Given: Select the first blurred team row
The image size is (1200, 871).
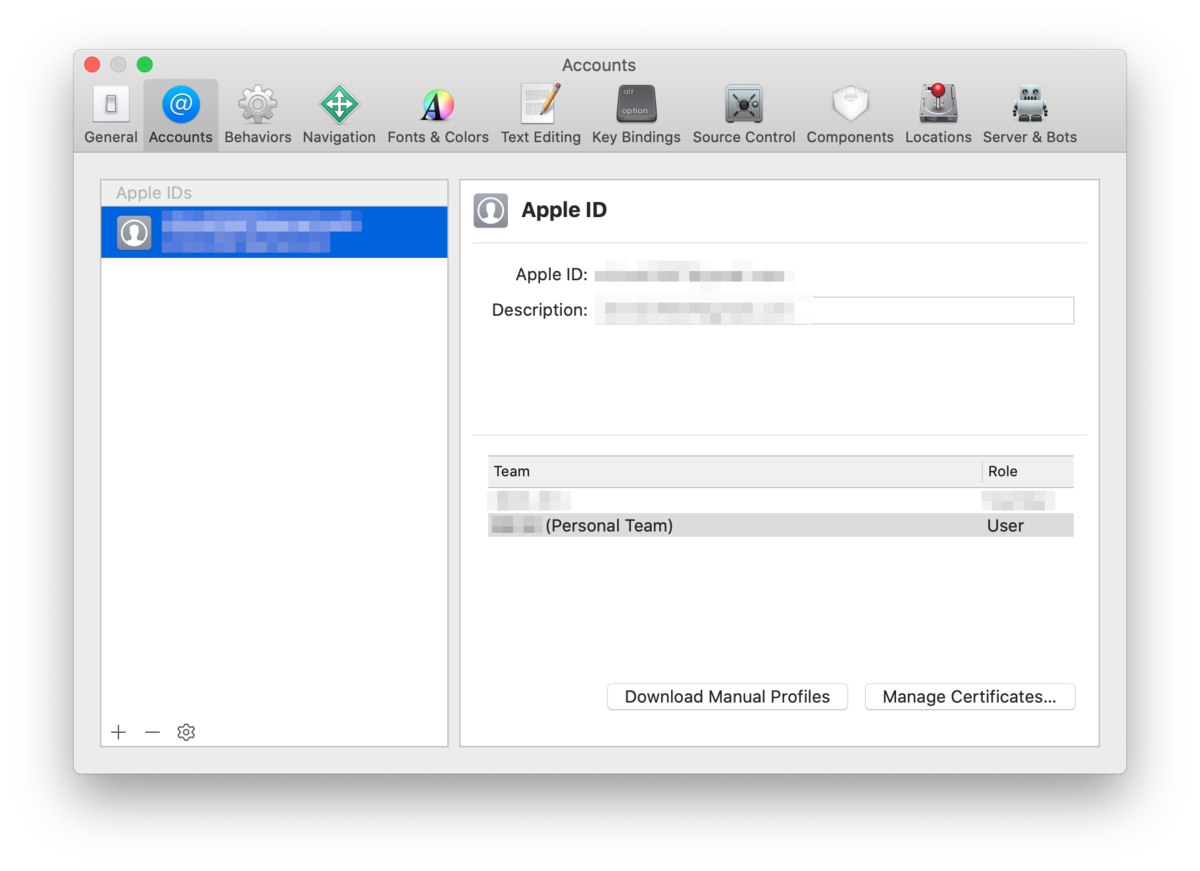Looking at the screenshot, I should point(780,500).
